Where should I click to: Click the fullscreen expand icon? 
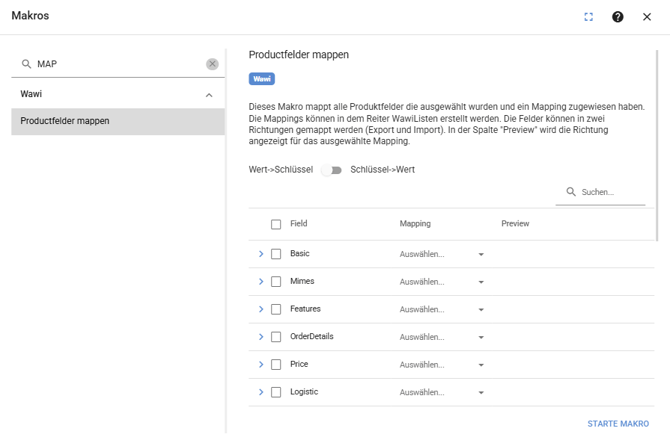pyautogui.click(x=588, y=17)
